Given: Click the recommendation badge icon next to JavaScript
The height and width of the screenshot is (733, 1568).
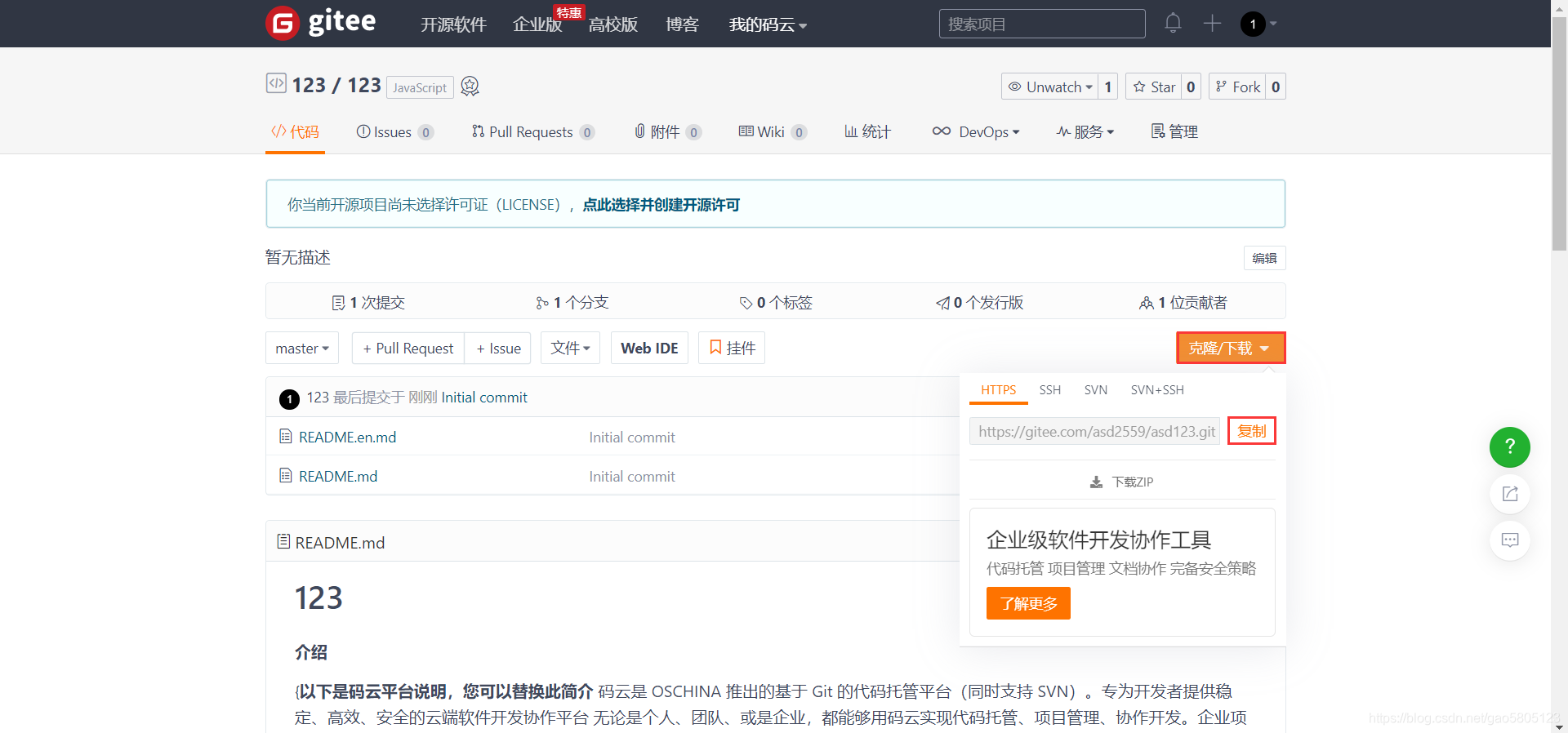Looking at the screenshot, I should [x=470, y=86].
